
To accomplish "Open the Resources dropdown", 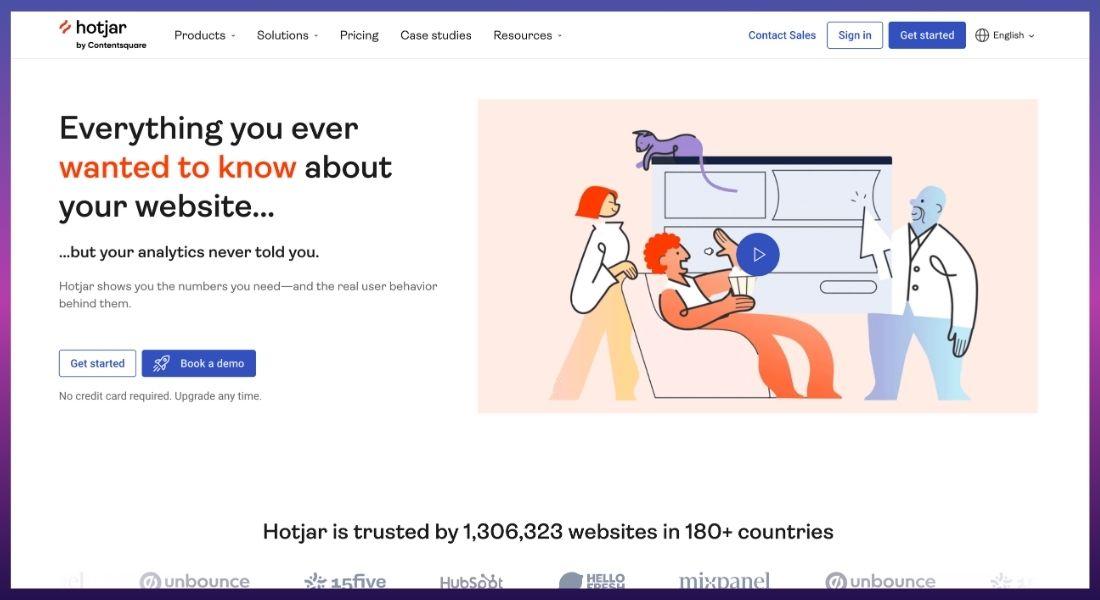I will pyautogui.click(x=528, y=35).
